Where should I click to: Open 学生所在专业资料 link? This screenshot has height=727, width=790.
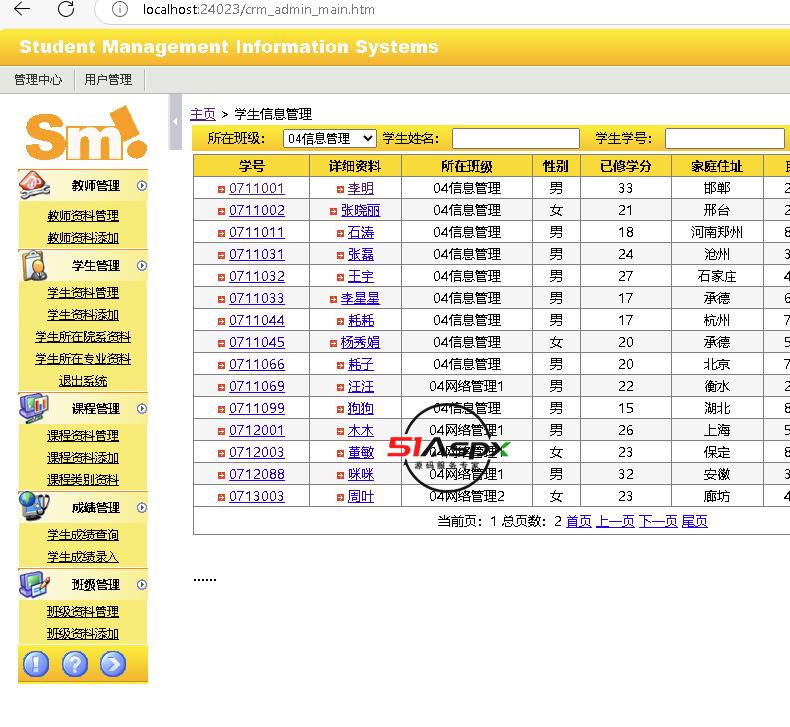point(83,359)
